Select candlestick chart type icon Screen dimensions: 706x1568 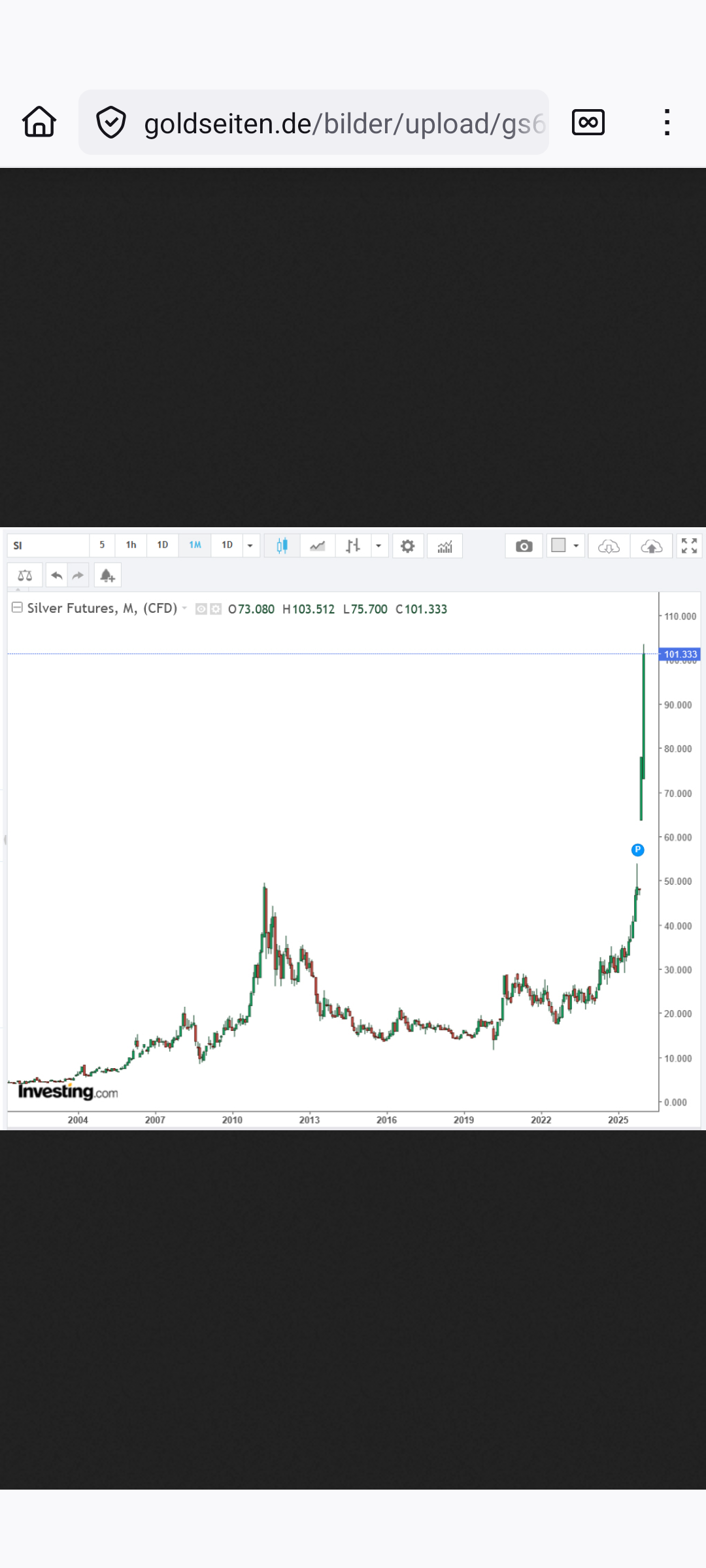282,546
